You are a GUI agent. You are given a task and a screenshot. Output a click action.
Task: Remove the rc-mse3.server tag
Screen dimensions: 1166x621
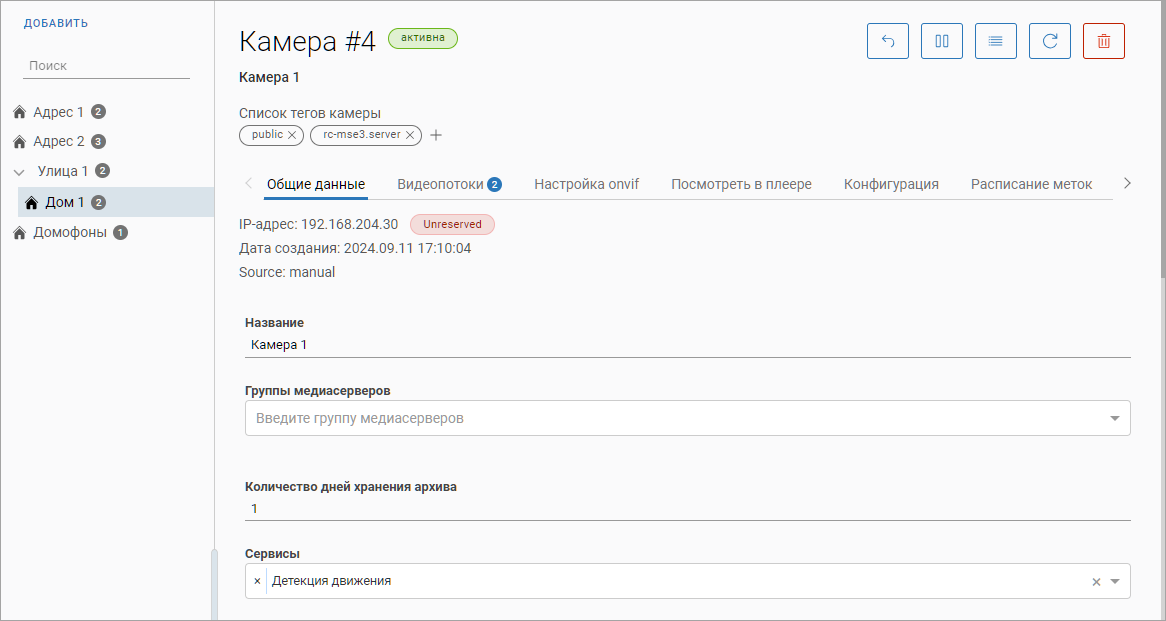[x=410, y=135]
